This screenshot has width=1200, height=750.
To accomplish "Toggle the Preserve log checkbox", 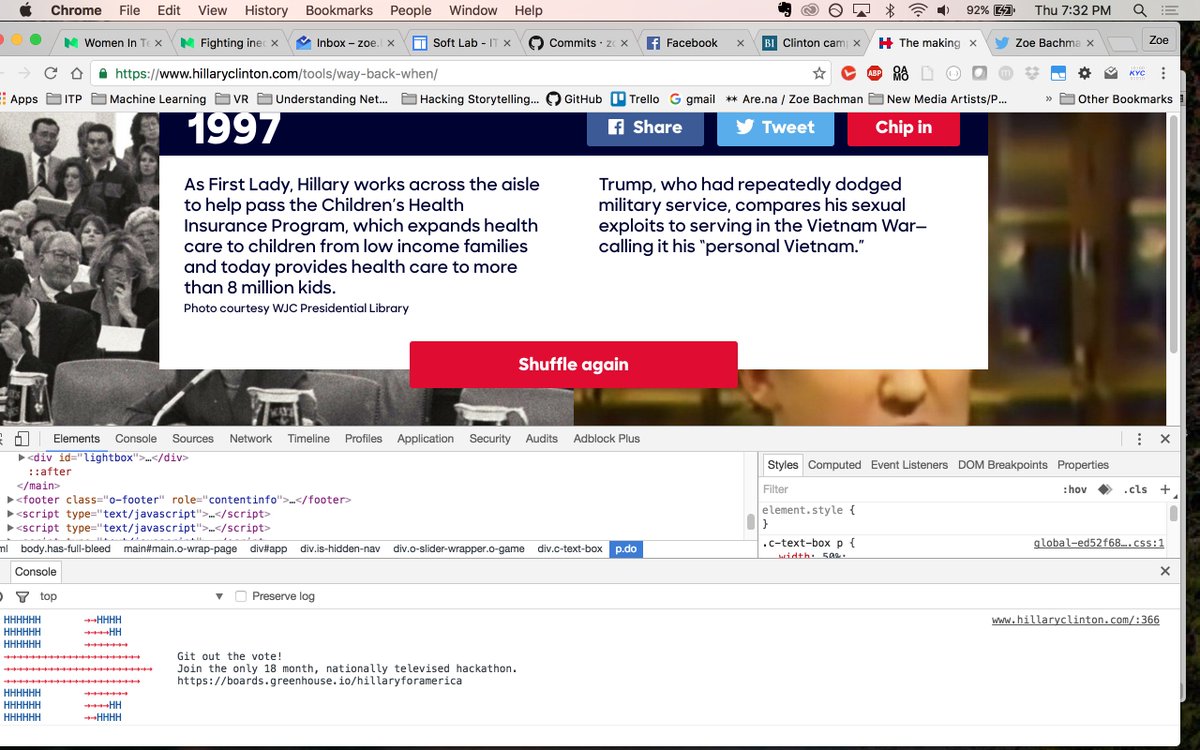I will click(241, 596).
